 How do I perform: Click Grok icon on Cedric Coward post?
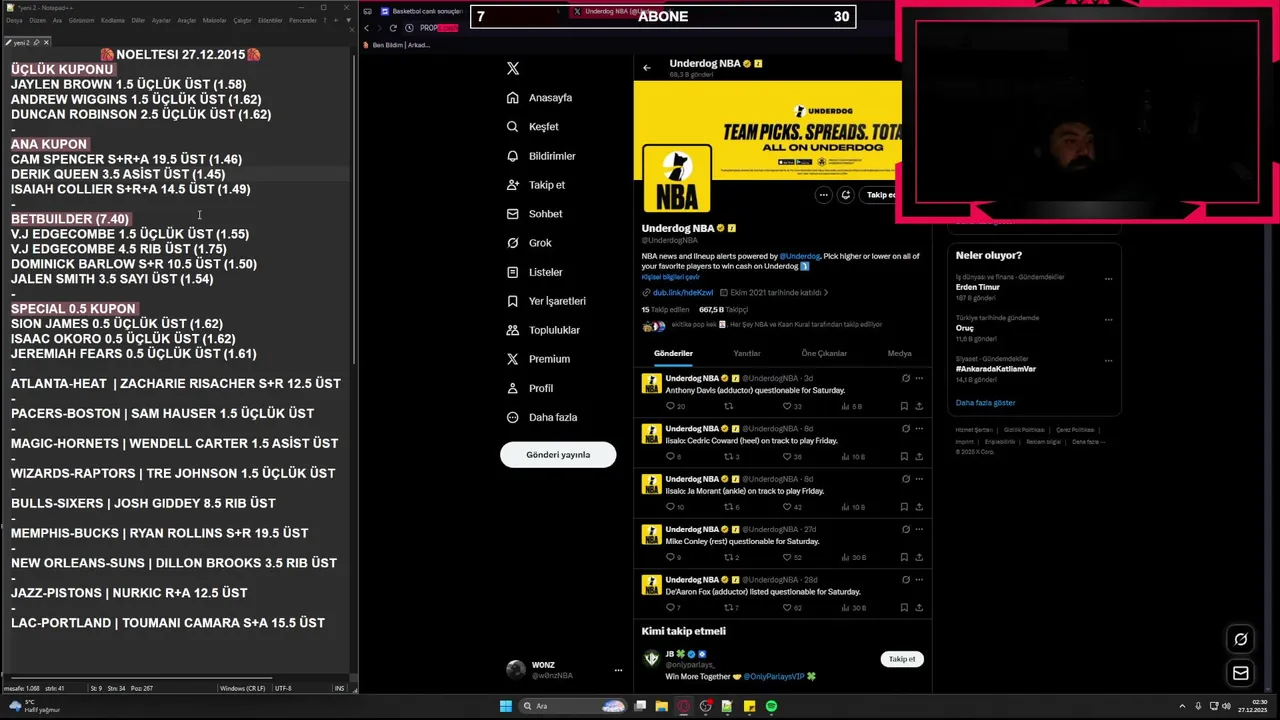pos(906,429)
